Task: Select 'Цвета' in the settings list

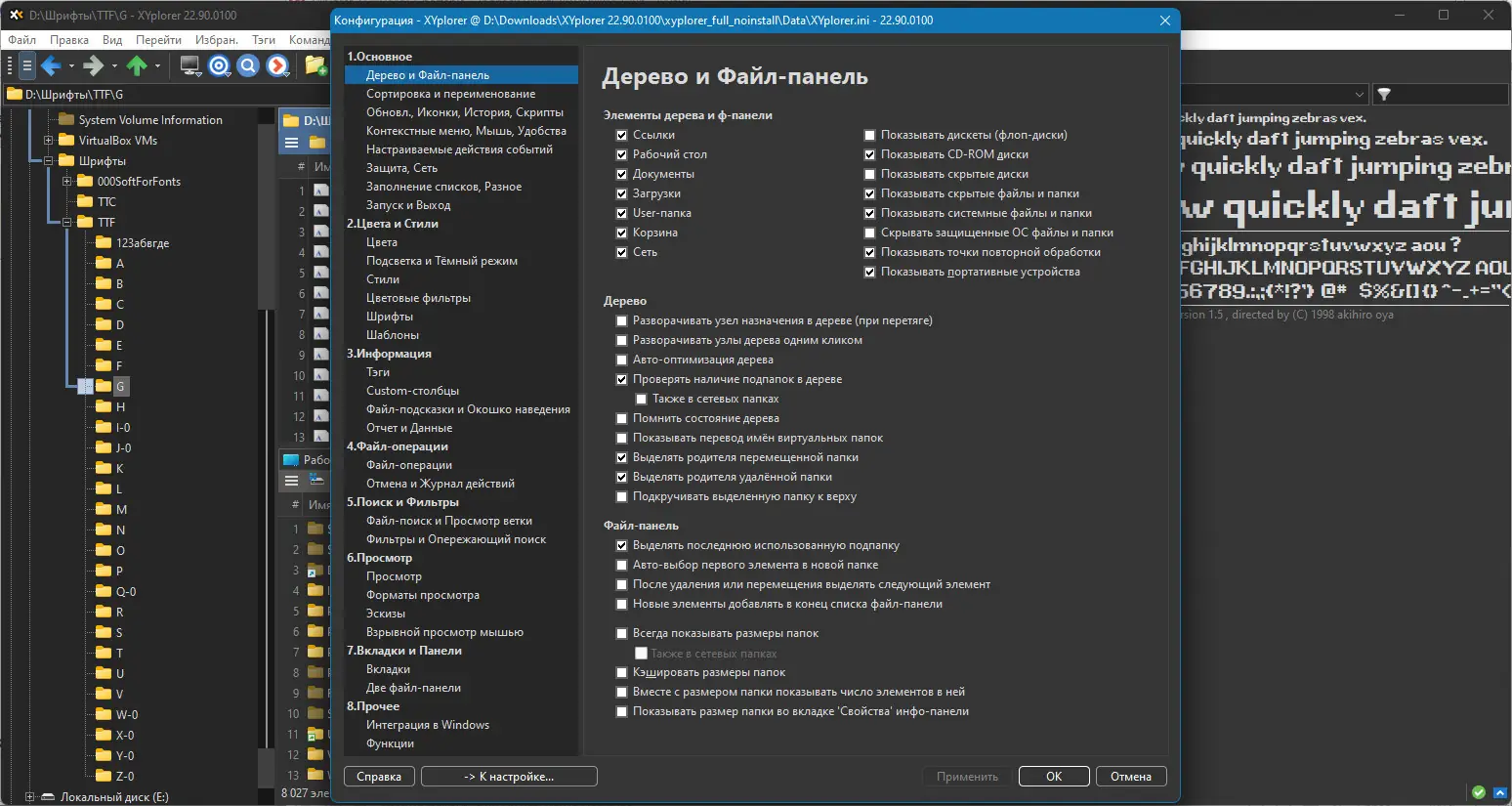Action: point(382,242)
